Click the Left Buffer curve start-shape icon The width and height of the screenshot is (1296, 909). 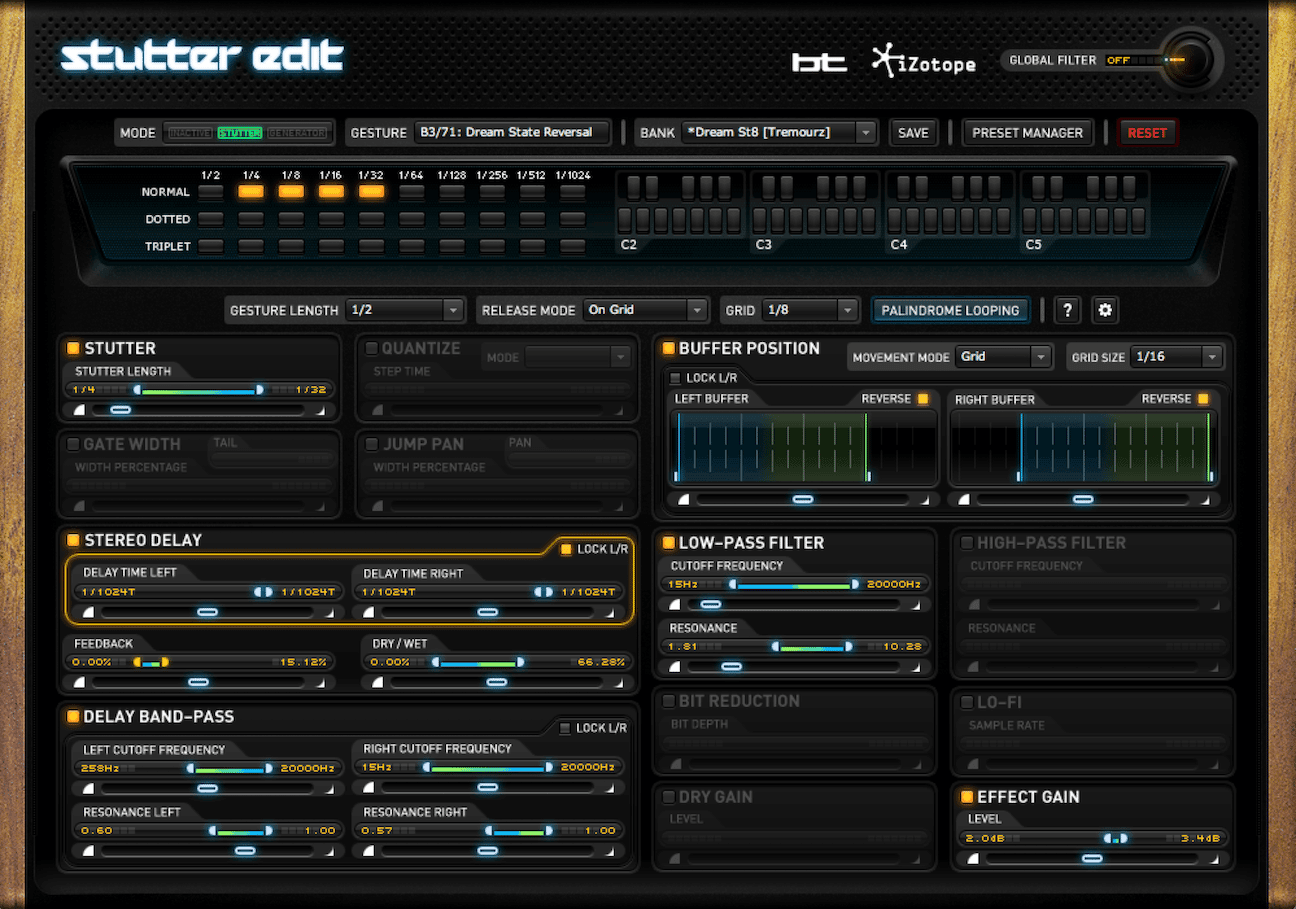684,499
